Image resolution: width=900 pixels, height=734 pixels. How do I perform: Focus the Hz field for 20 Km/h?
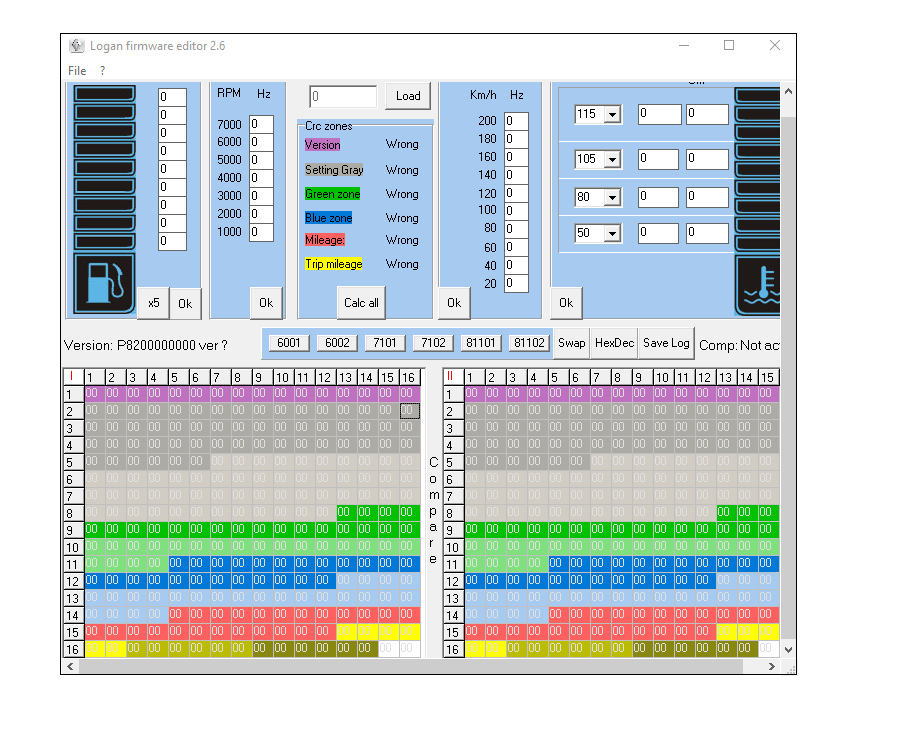(516, 283)
